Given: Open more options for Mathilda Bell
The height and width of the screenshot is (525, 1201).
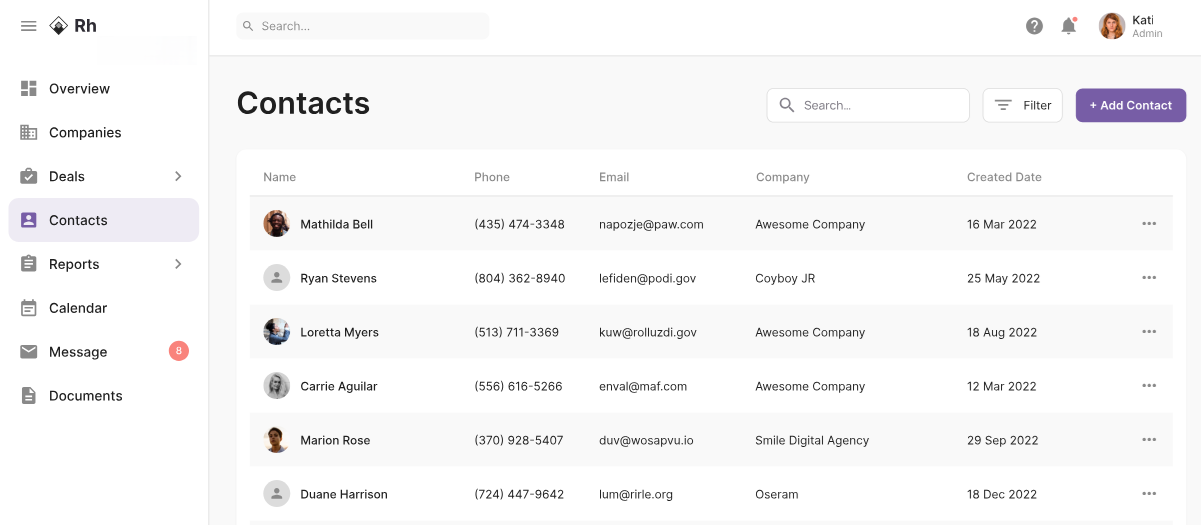Looking at the screenshot, I should click(1149, 224).
